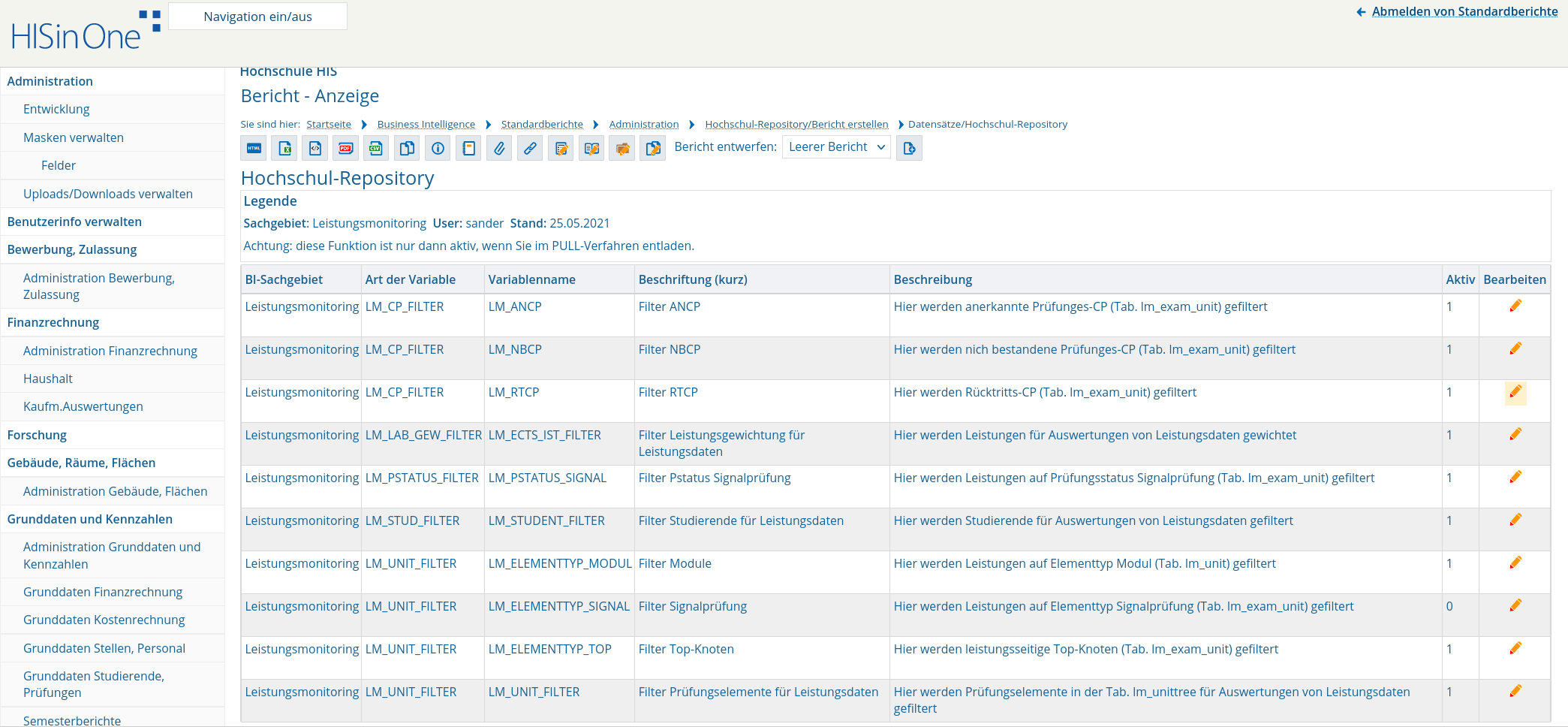Open Grunddaten Finanzrechnung in sidebar

click(x=113, y=592)
